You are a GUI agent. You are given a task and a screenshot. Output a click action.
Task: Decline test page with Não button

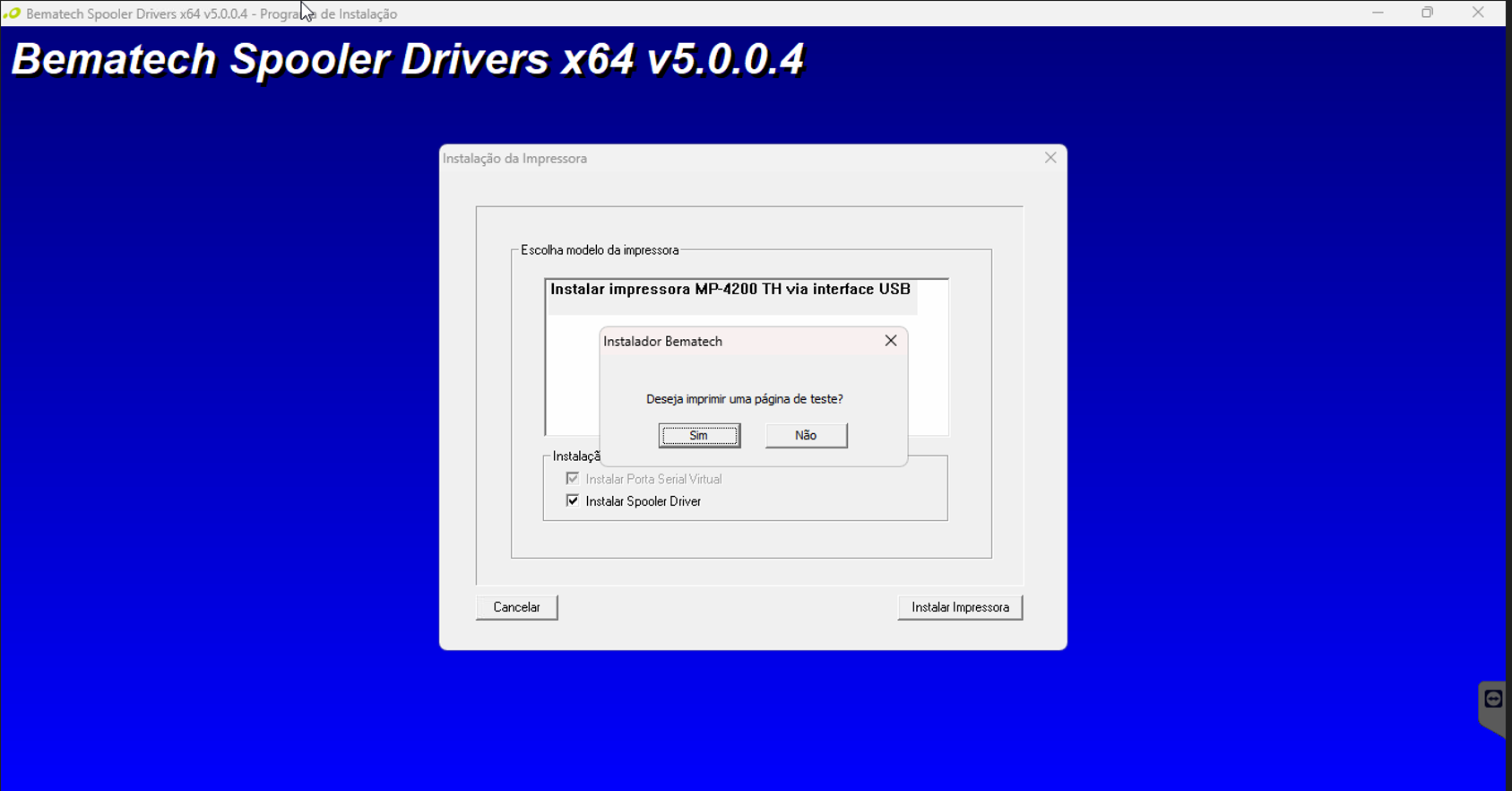[x=806, y=436]
